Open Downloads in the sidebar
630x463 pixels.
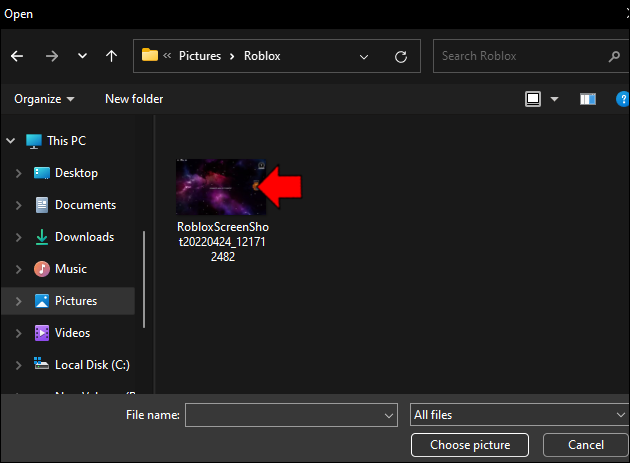tap(74, 237)
